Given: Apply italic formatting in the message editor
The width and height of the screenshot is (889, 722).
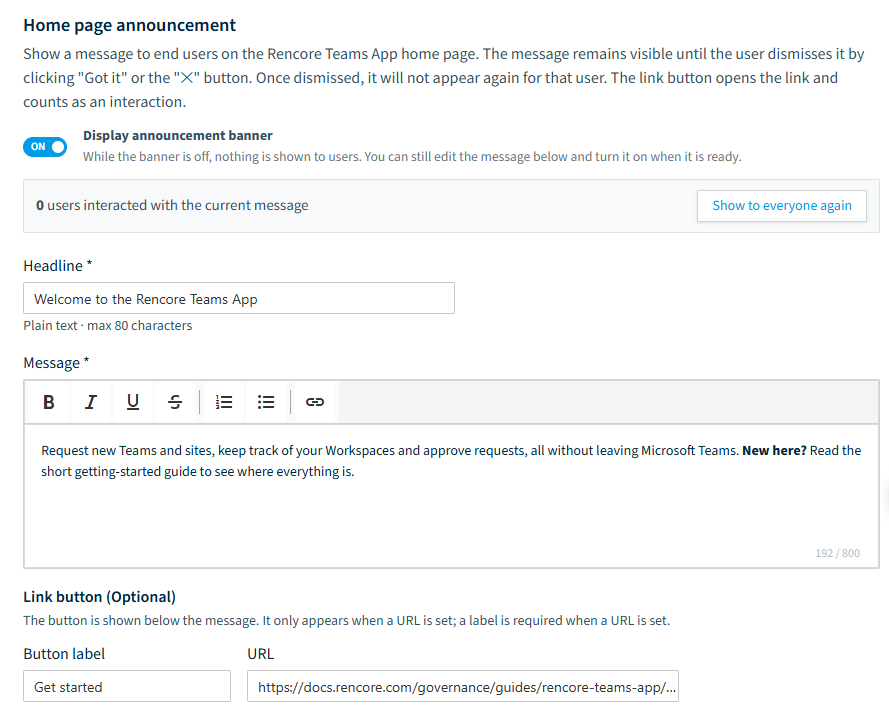Looking at the screenshot, I should pyautogui.click(x=91, y=402).
